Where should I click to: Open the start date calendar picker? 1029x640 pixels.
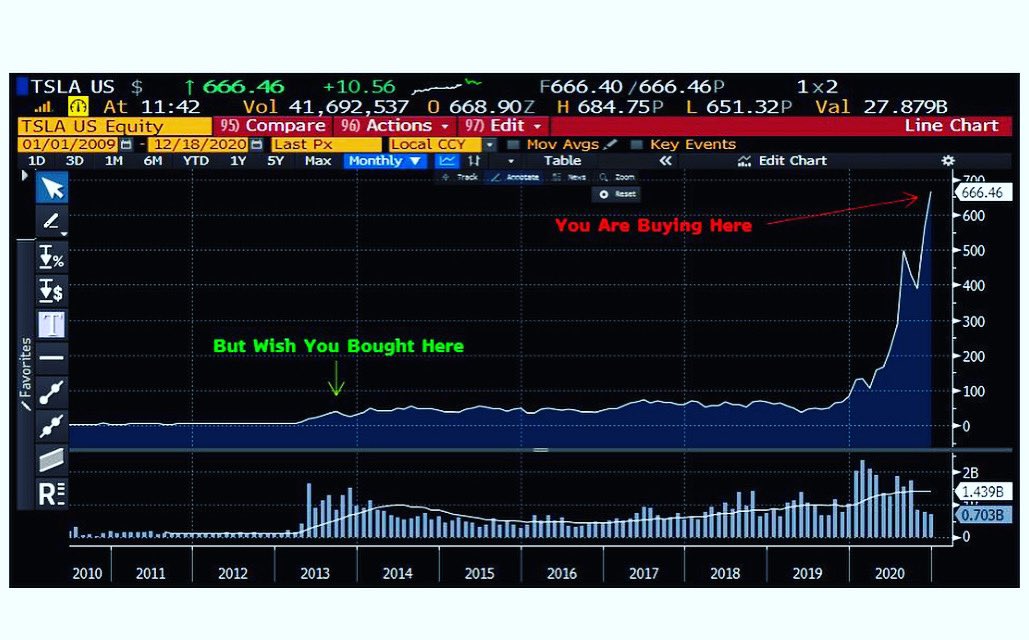click(x=126, y=144)
